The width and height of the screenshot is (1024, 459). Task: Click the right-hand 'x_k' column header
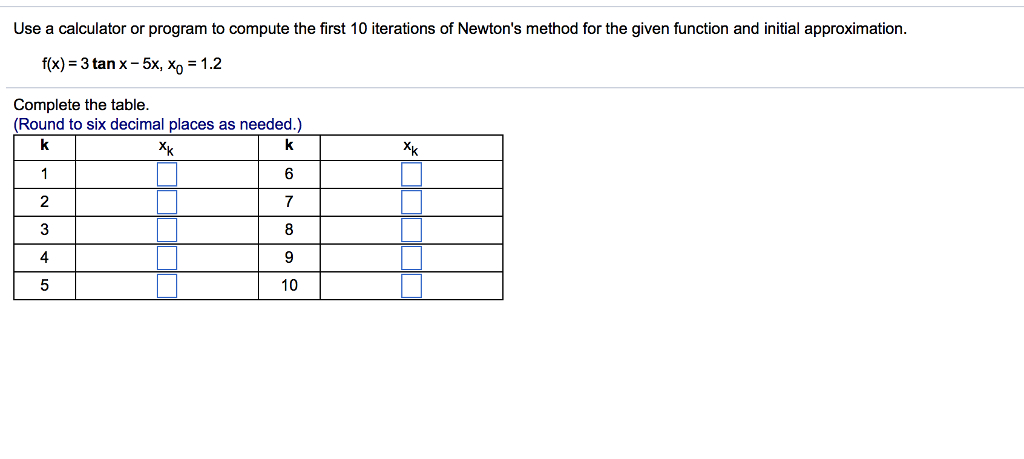point(411,148)
